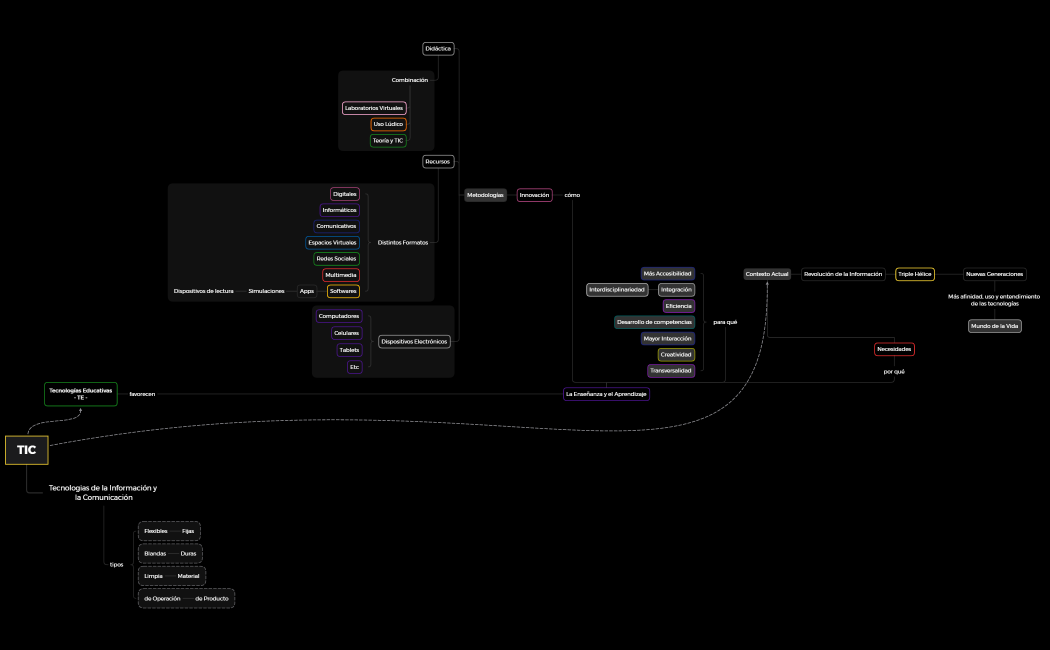Screen dimensions: 1050x650
Task: Click the Triple Hélice node
Action: click(x=914, y=274)
